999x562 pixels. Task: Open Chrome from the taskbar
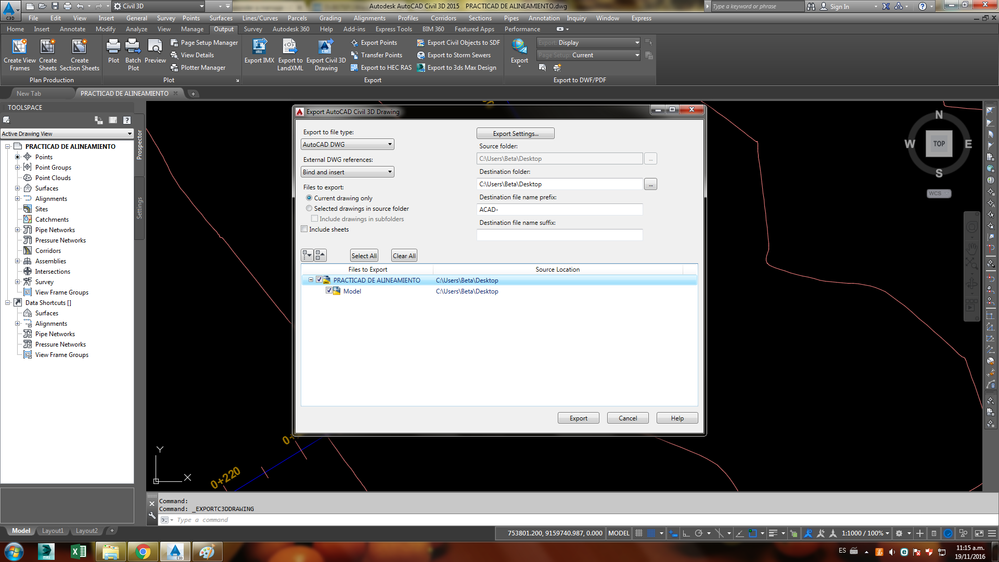point(143,551)
